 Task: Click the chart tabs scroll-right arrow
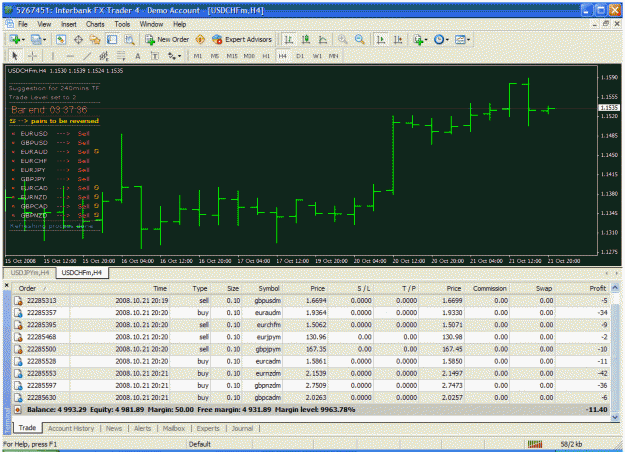(x=616, y=273)
